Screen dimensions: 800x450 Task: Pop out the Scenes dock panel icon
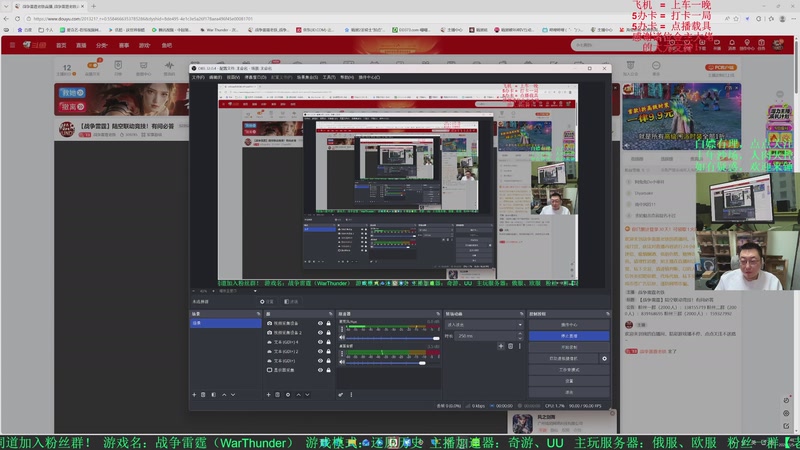click(258, 314)
